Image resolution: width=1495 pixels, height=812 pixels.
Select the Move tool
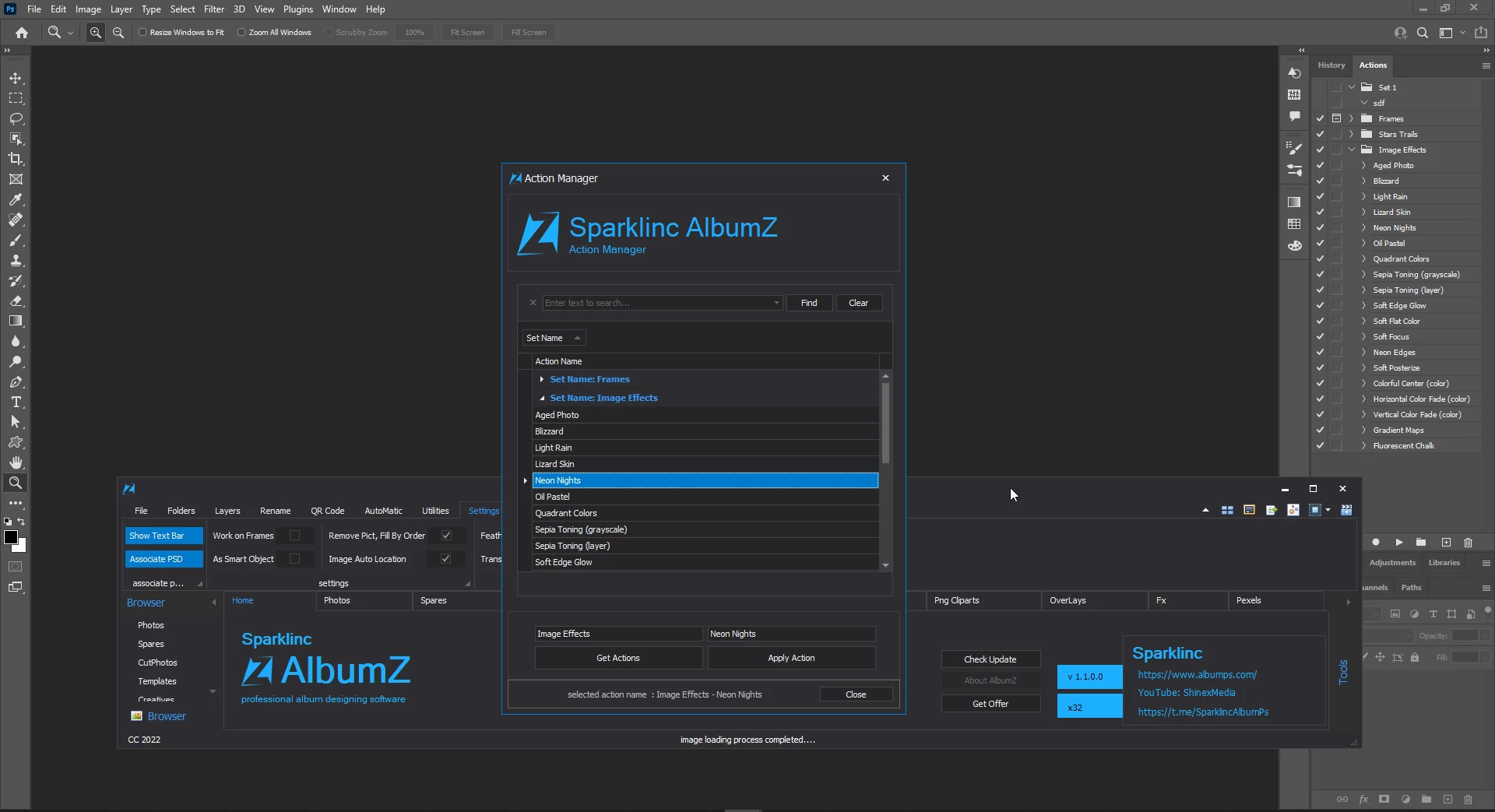pos(16,78)
